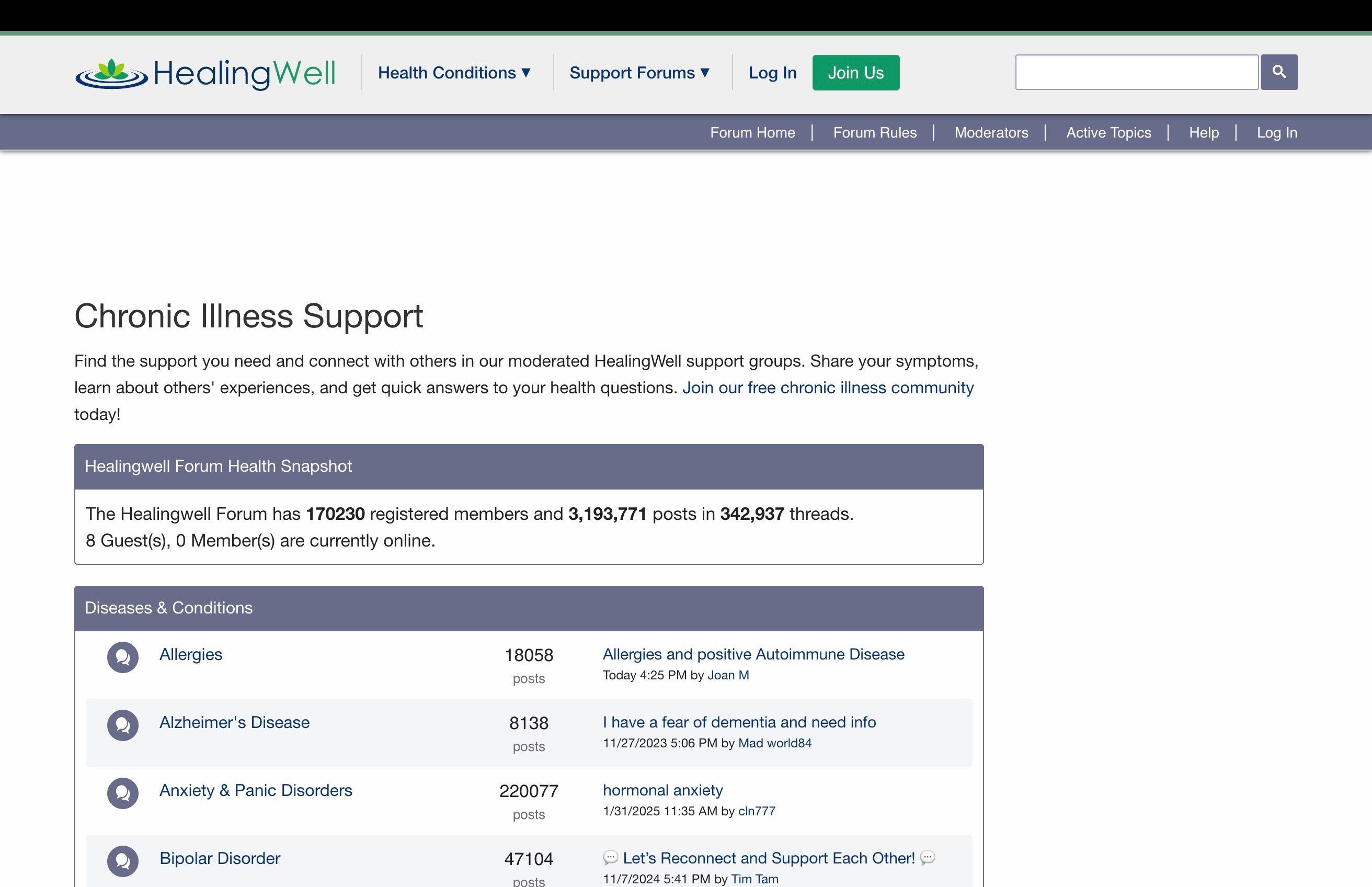Click the Alzheimer's Disease forum chat icon
Viewport: 1372px width, 887px height.
click(123, 725)
